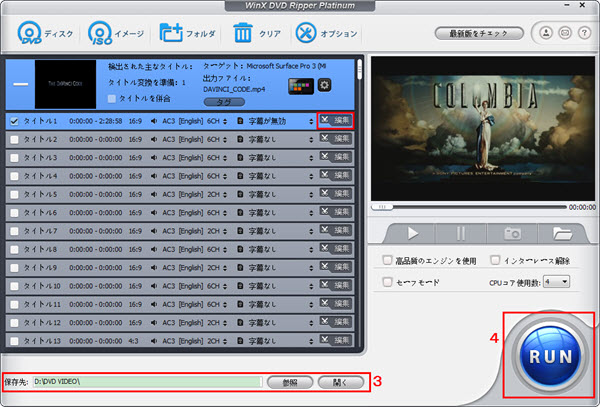The width and height of the screenshot is (600, 407).
Task: Edit タイトル2 with 編集 button
Action: pos(336,138)
